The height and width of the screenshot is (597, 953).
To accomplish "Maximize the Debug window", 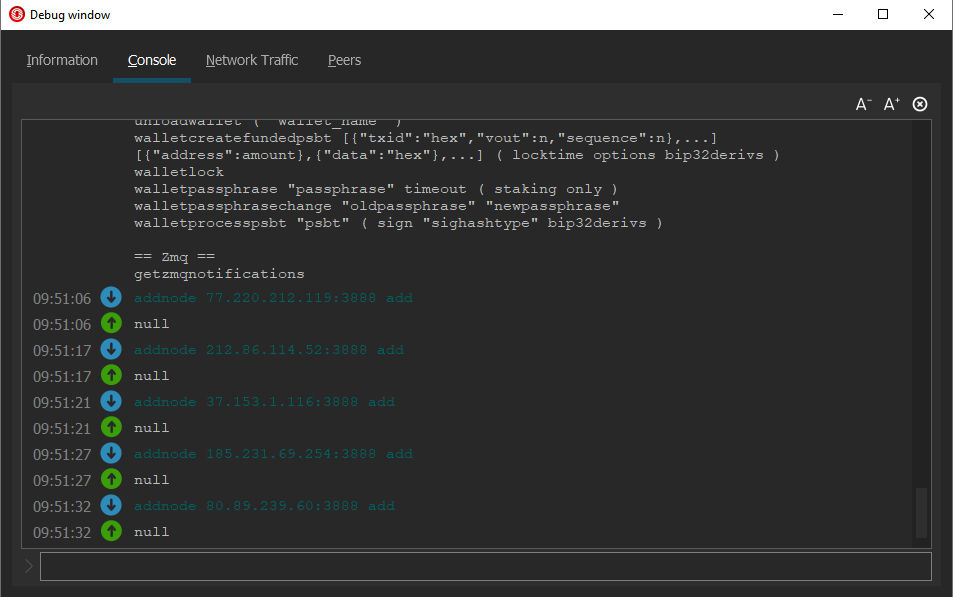I will [x=883, y=15].
